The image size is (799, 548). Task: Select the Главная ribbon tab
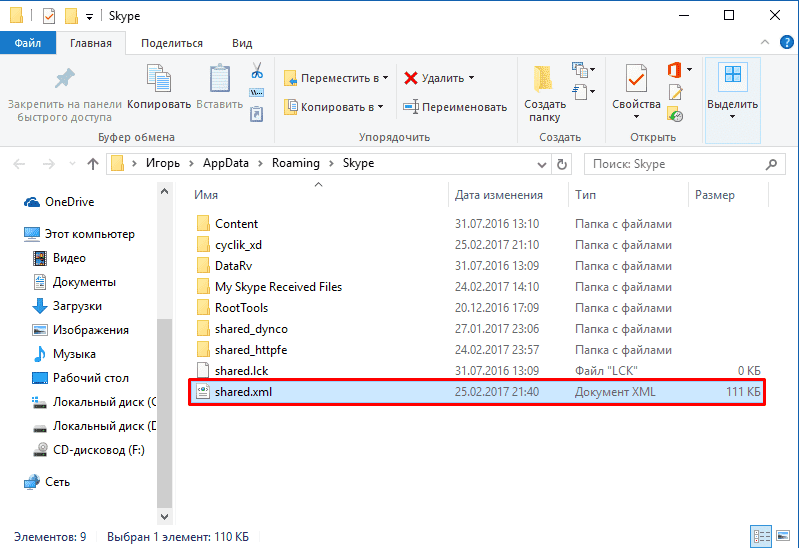tap(91, 43)
